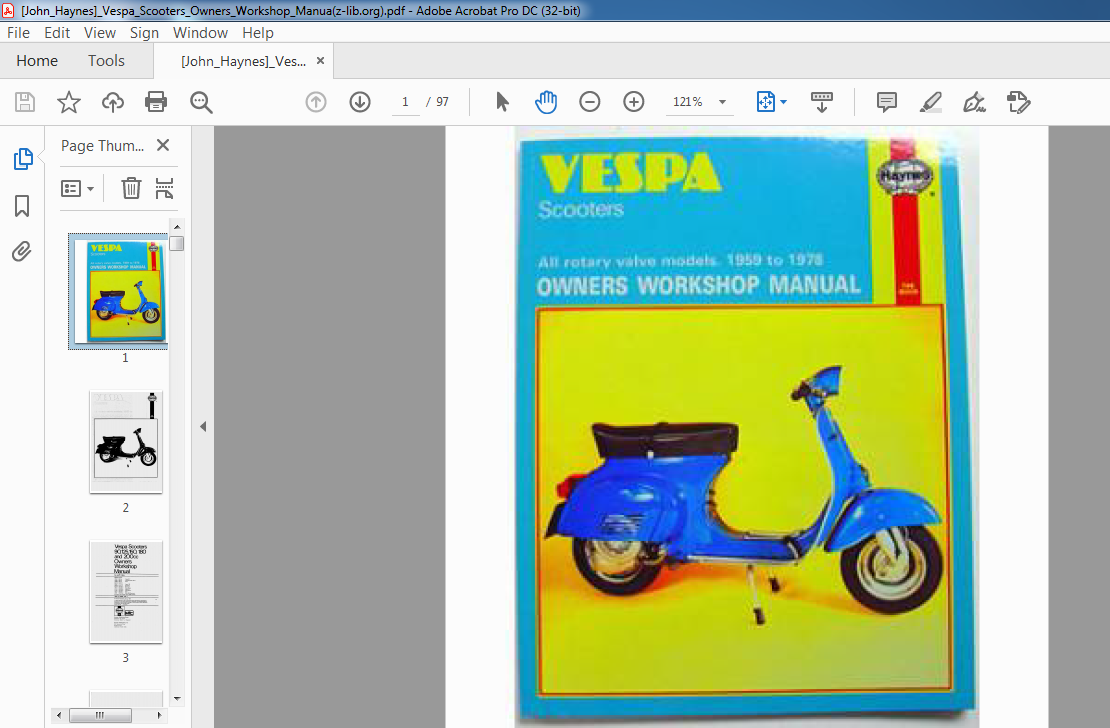
Task: Switch to the Tools tab
Action: coord(106,61)
